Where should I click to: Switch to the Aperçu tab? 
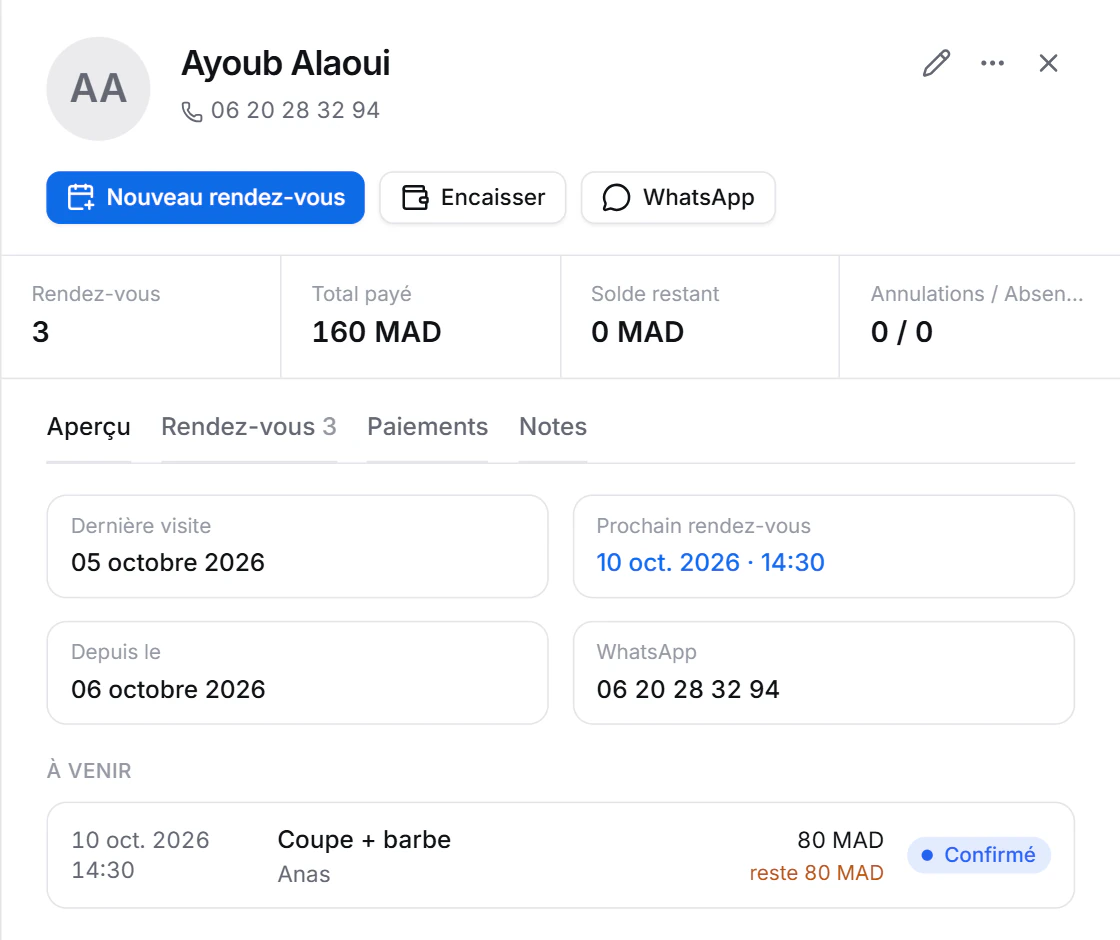point(89,426)
